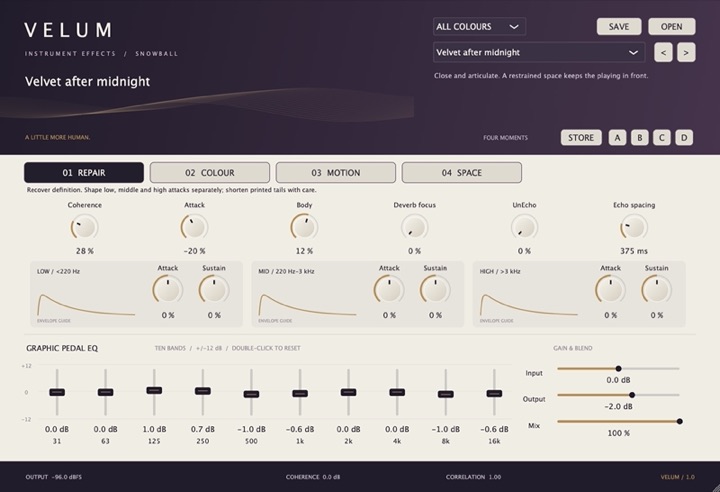
Task: Click the 1.0 dB value under 125 band
Action: click(154, 429)
